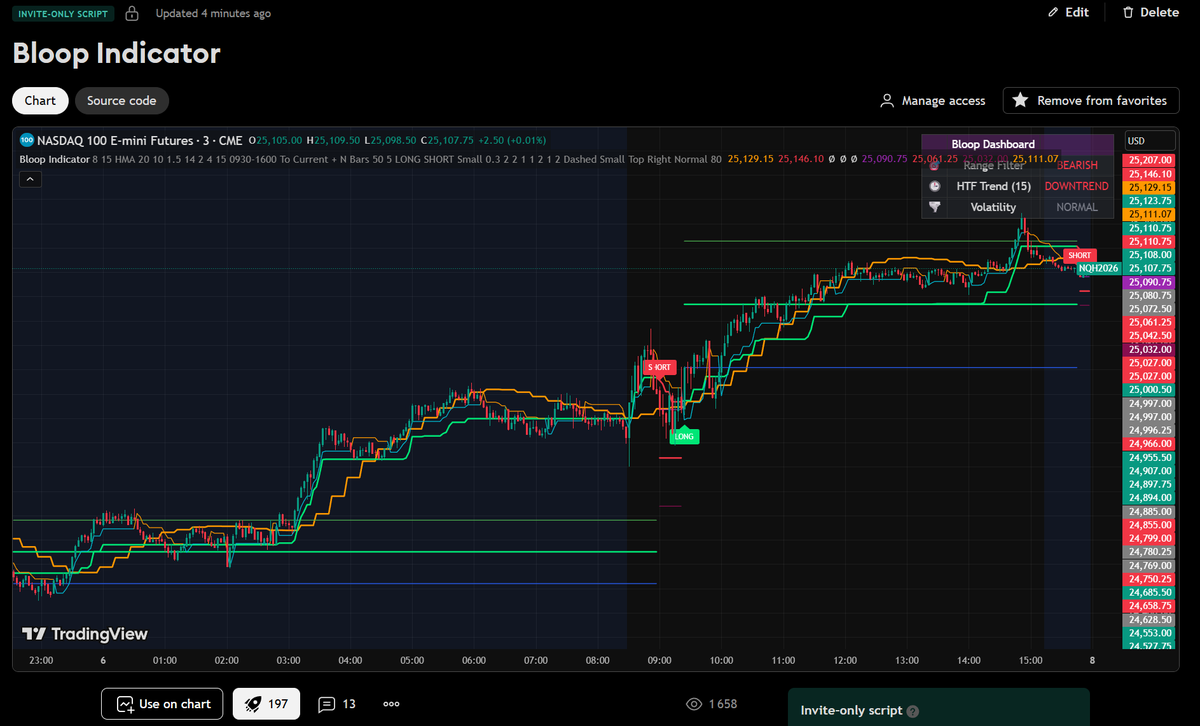Screen dimensions: 1200x726
Task: Click the 24,885.00 price scale label
Action: click(x=1149, y=511)
